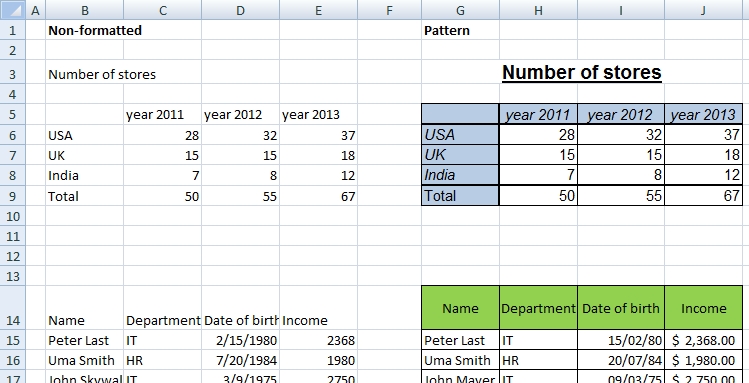Select 'year 2011' cell in column C
749x383 pixels.
162,115
